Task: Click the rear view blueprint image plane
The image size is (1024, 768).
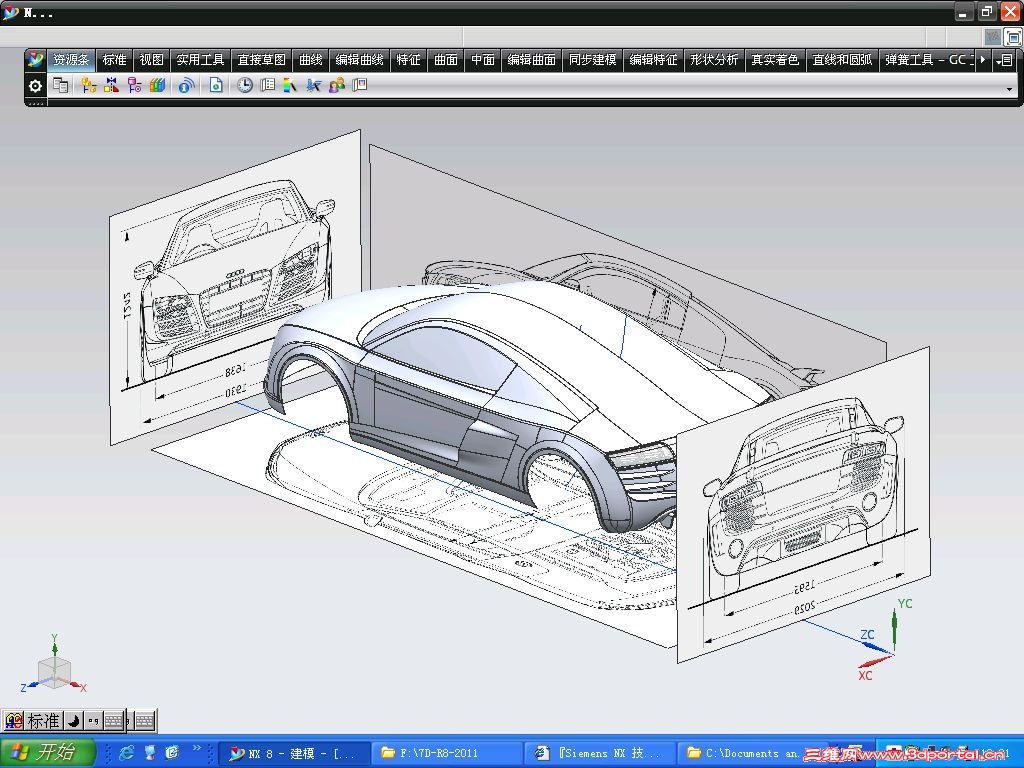Action: (803, 504)
